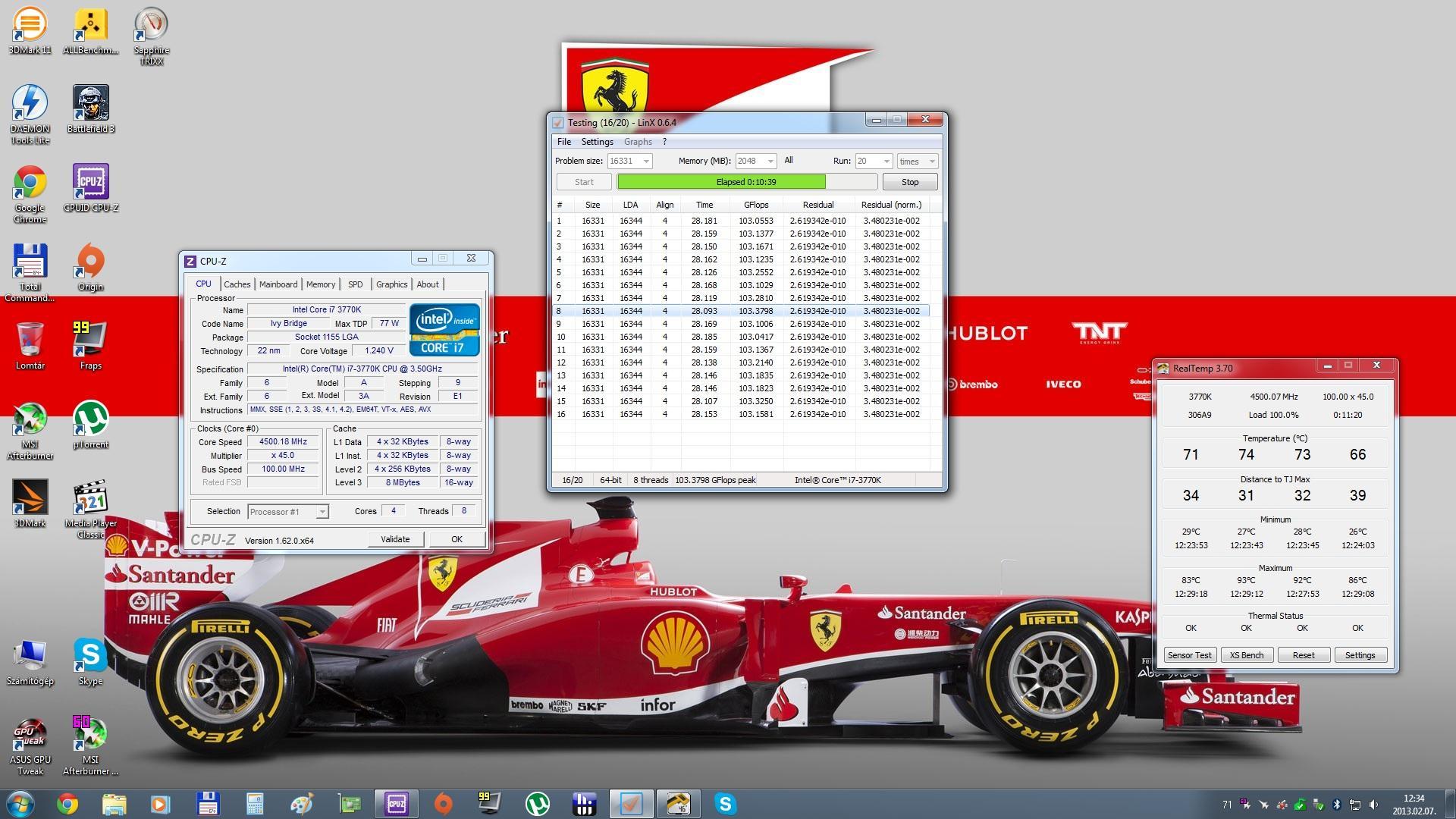
Task: Click the green elapsed-time progress bar
Action: [x=720, y=182]
